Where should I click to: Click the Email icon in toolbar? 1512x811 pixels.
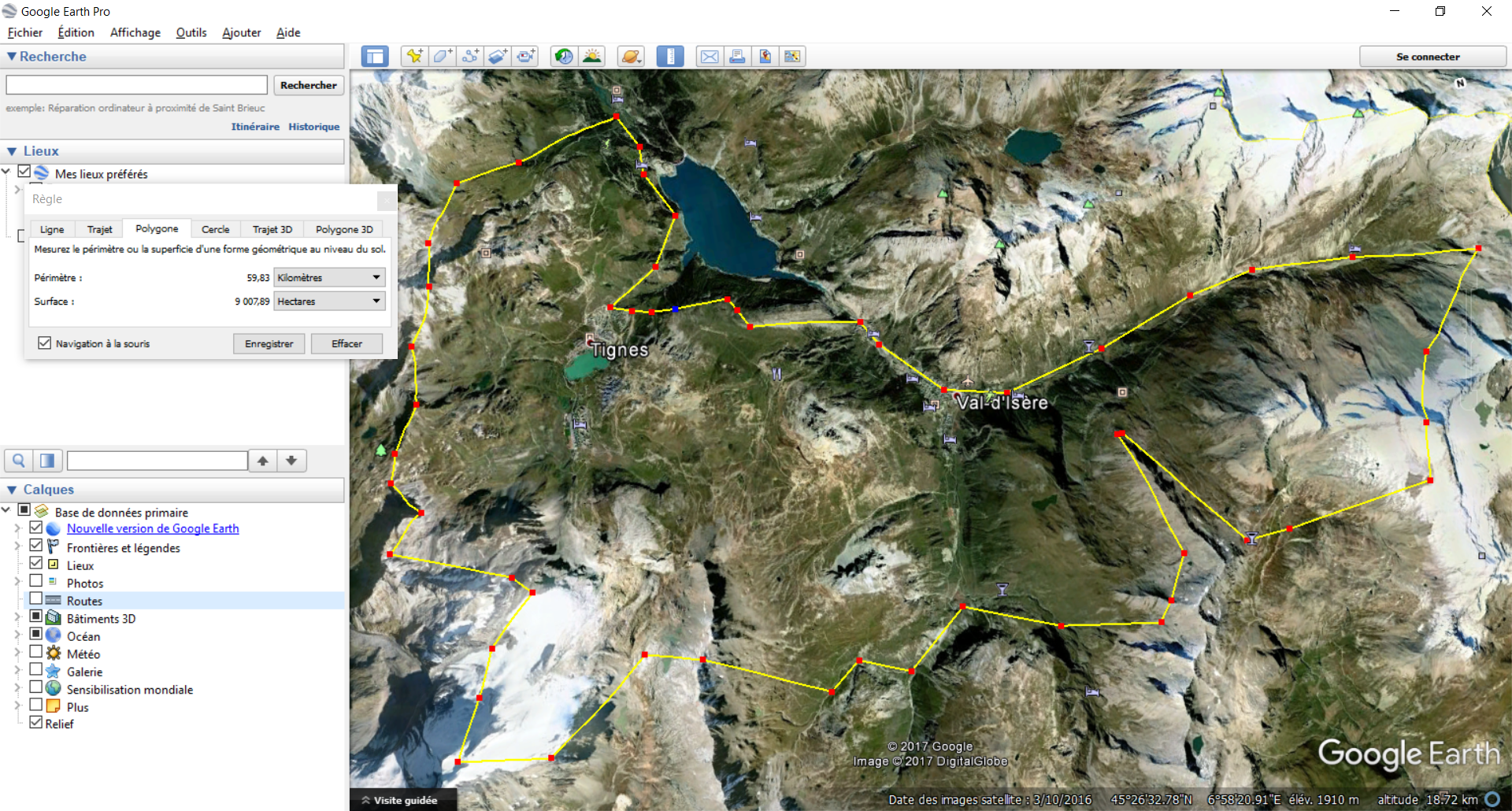(710, 57)
